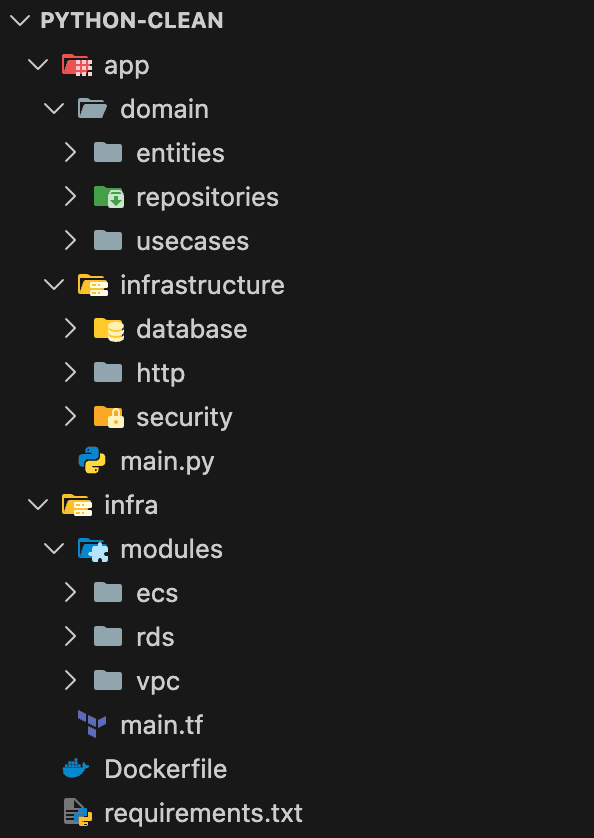Expand the ecs folder

pos(69,592)
